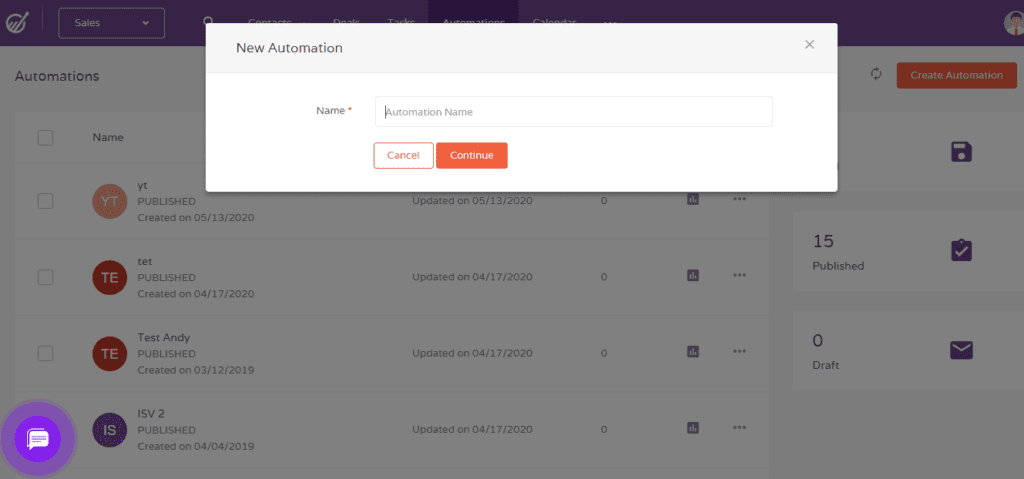Viewport: 1024px width, 479px height.
Task: Click Created on 04/04/2019 text
Action: (x=196, y=446)
